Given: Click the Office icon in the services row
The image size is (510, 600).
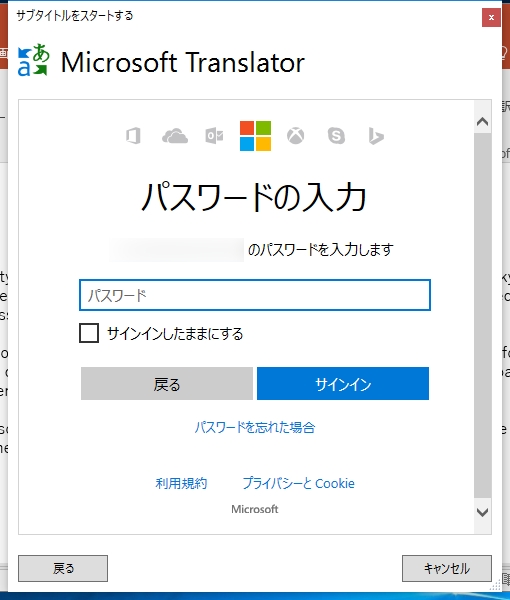Looking at the screenshot, I should 133,136.
